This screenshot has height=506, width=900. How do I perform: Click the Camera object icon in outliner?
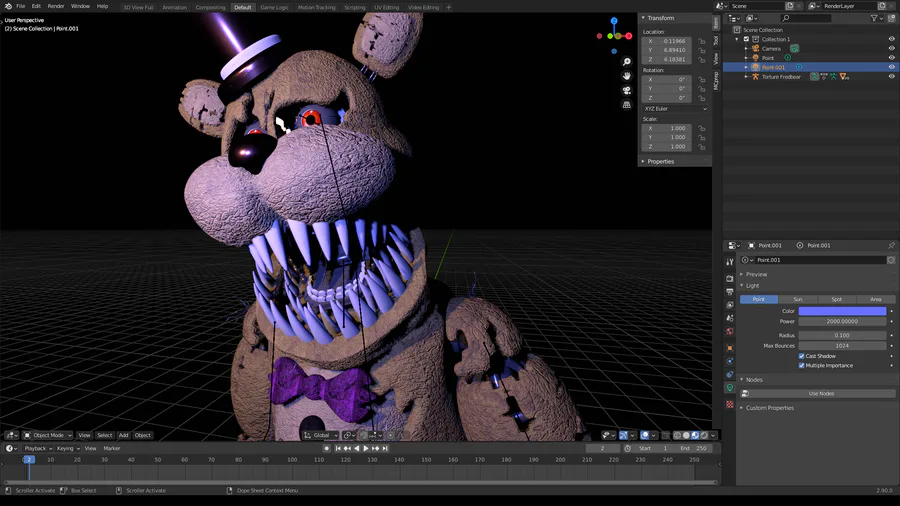[755, 49]
